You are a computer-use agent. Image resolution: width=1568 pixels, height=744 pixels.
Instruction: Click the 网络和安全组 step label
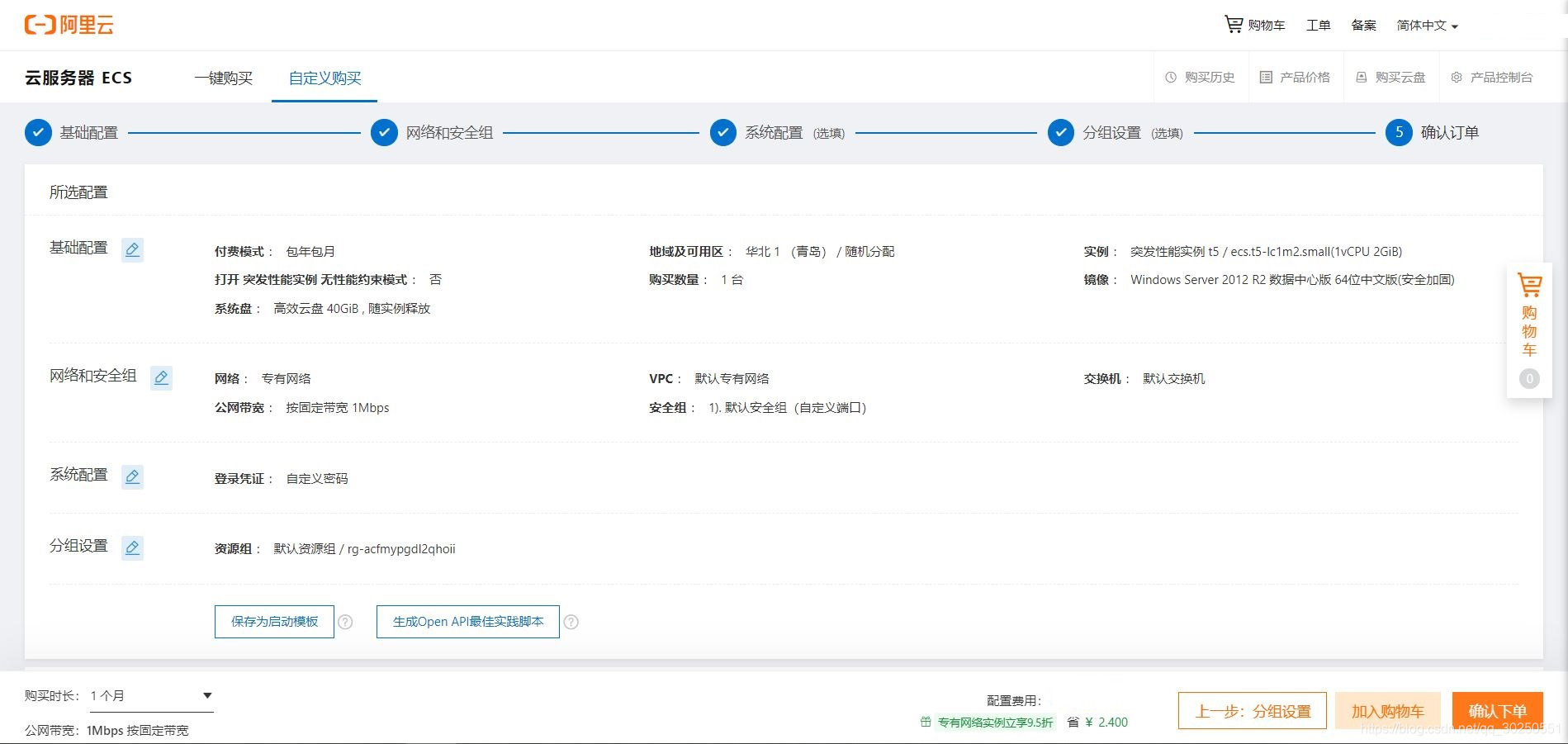[x=449, y=132]
